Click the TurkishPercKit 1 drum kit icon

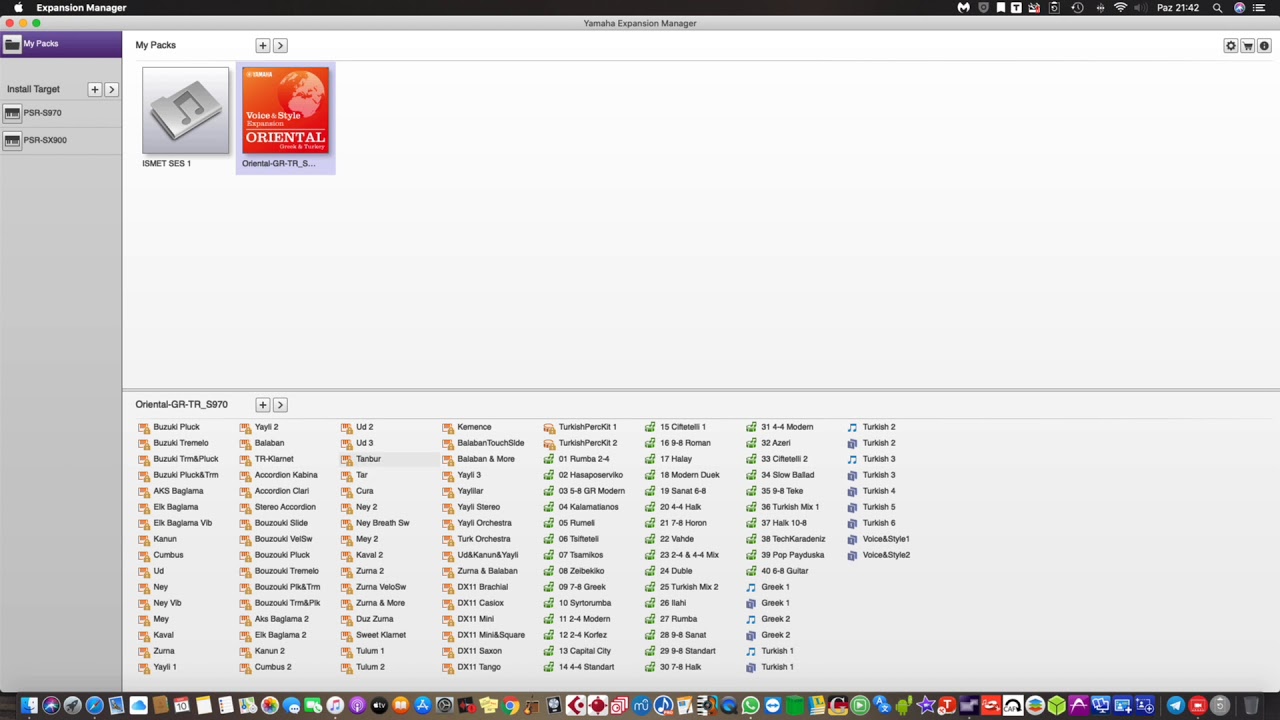(x=549, y=427)
